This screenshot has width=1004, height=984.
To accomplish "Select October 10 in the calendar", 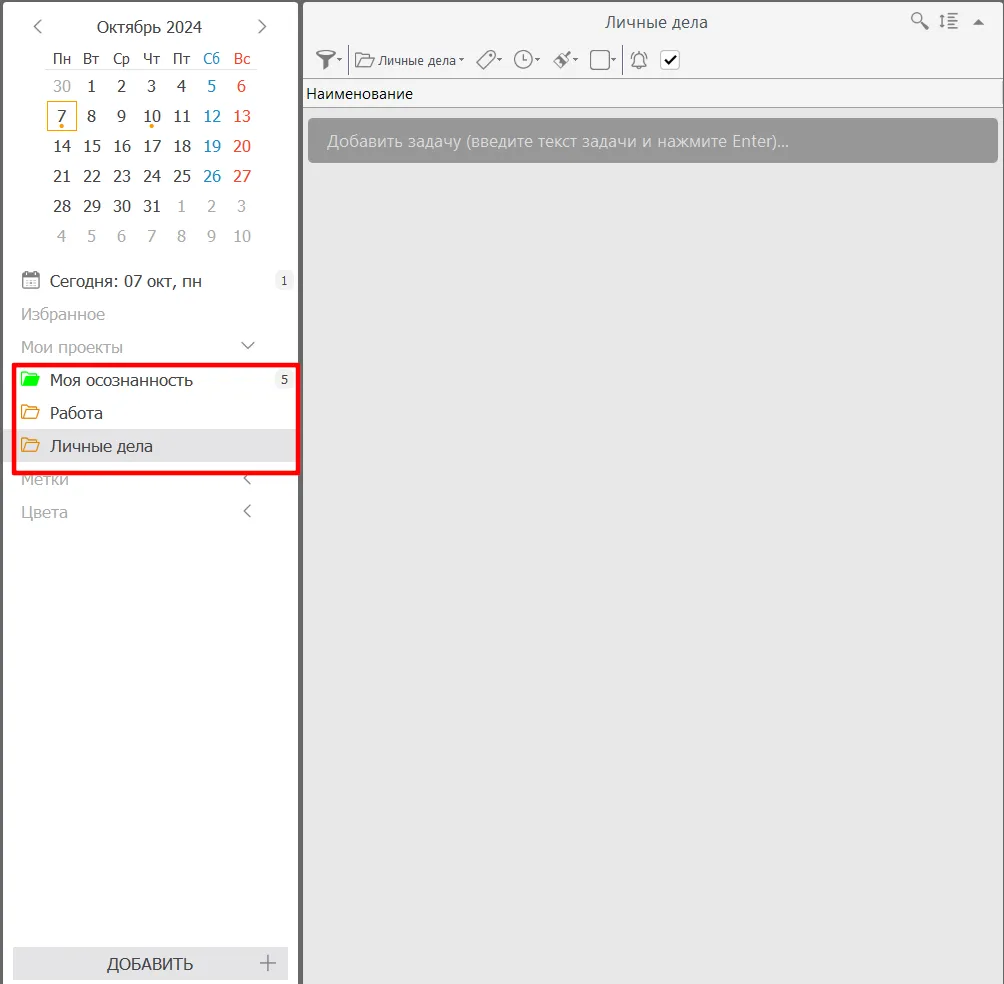I will (x=152, y=116).
